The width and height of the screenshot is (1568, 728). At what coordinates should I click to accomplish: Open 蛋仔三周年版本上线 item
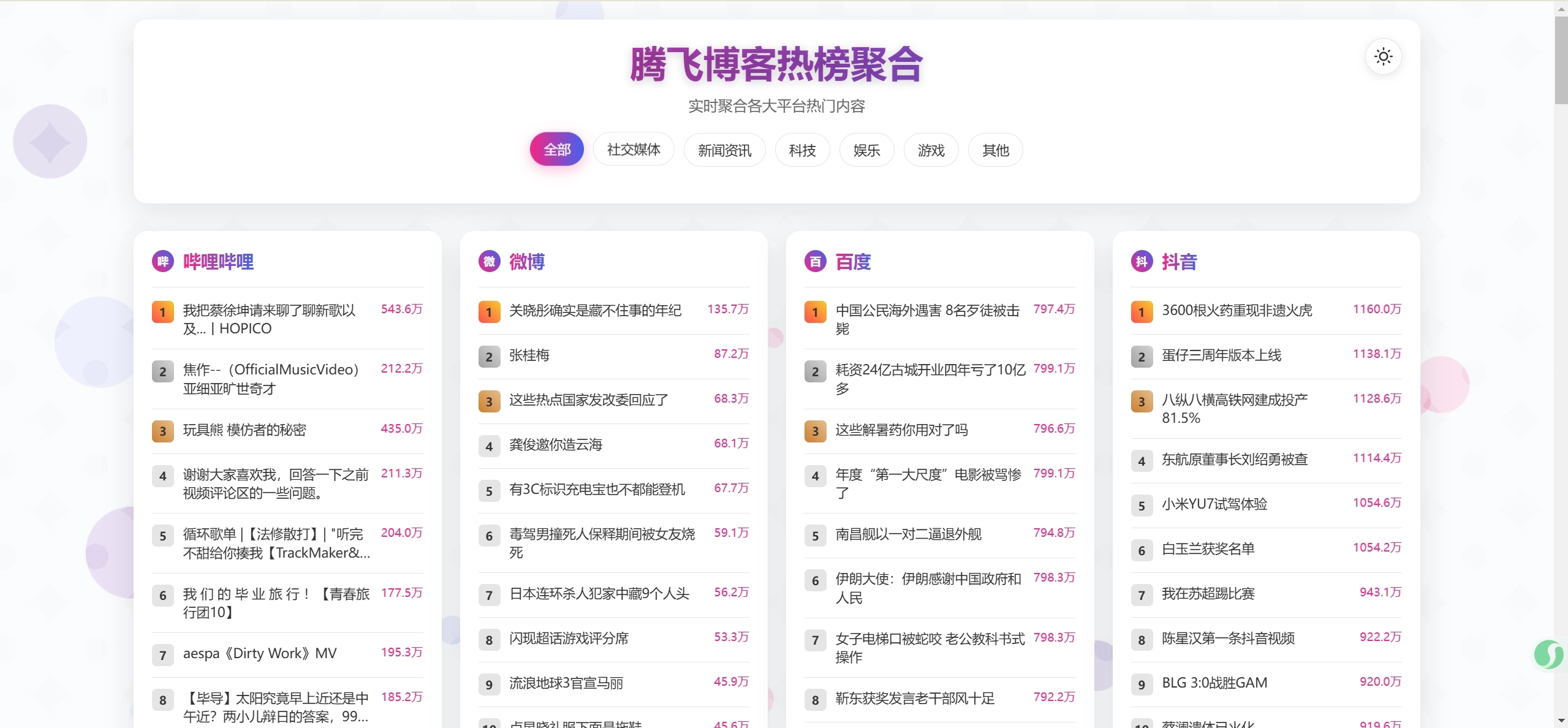point(1266,356)
